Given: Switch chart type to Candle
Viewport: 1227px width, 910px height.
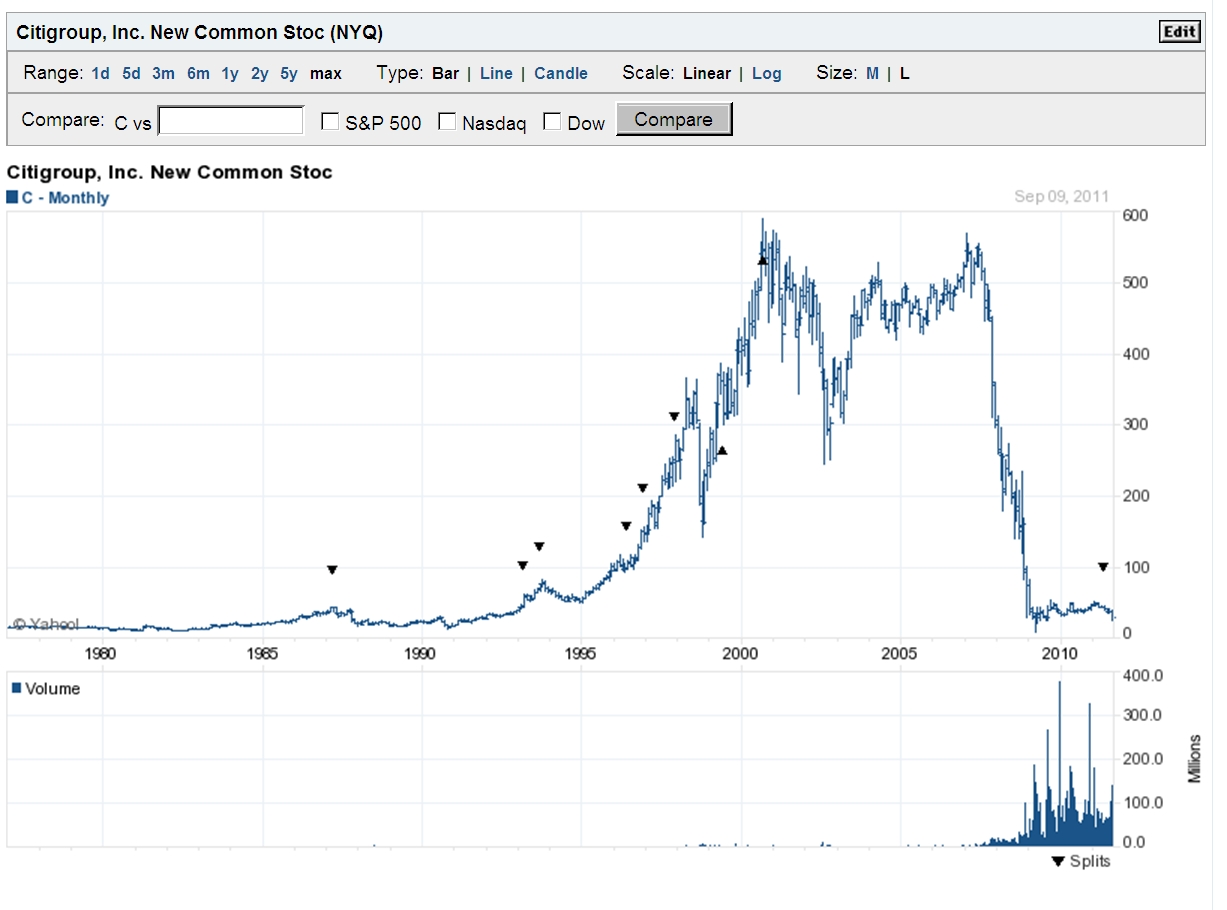Looking at the screenshot, I should [x=561, y=73].
